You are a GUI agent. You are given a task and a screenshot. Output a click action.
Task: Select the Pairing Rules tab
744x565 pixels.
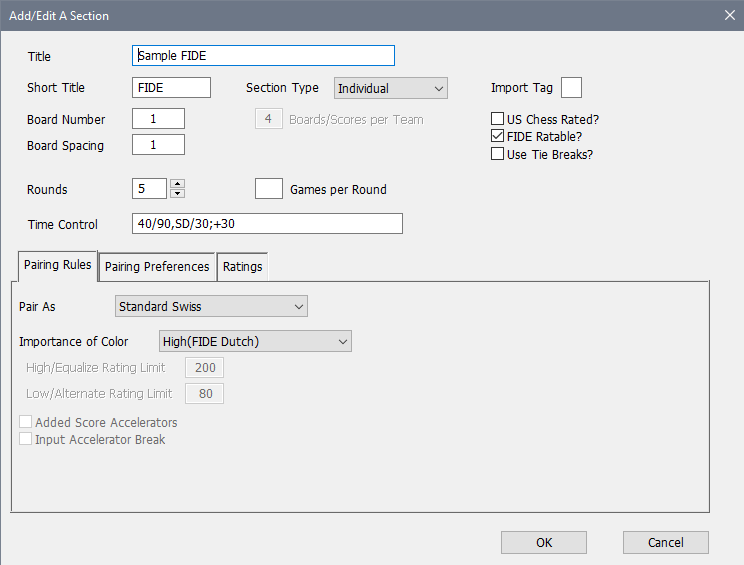(56, 265)
